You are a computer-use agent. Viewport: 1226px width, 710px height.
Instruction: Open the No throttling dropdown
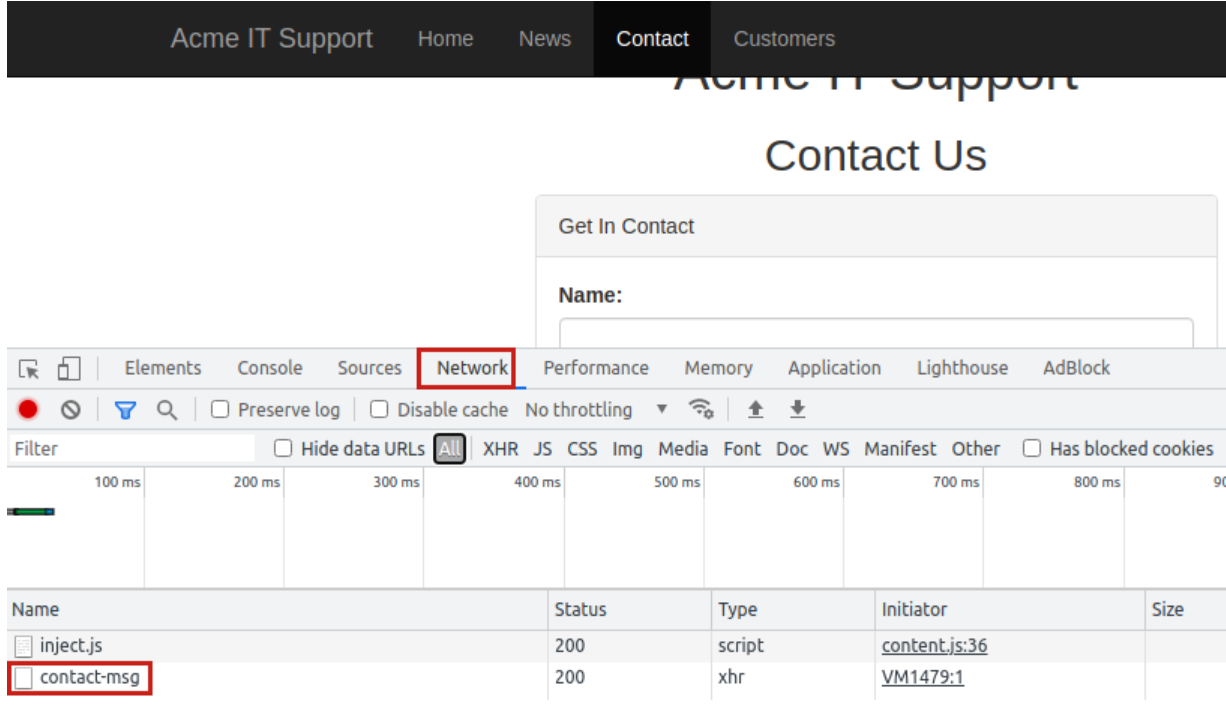(x=596, y=410)
